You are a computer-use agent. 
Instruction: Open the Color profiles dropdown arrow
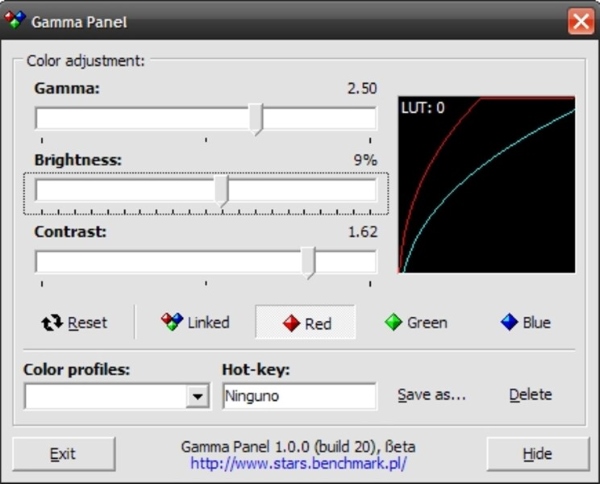tap(197, 396)
